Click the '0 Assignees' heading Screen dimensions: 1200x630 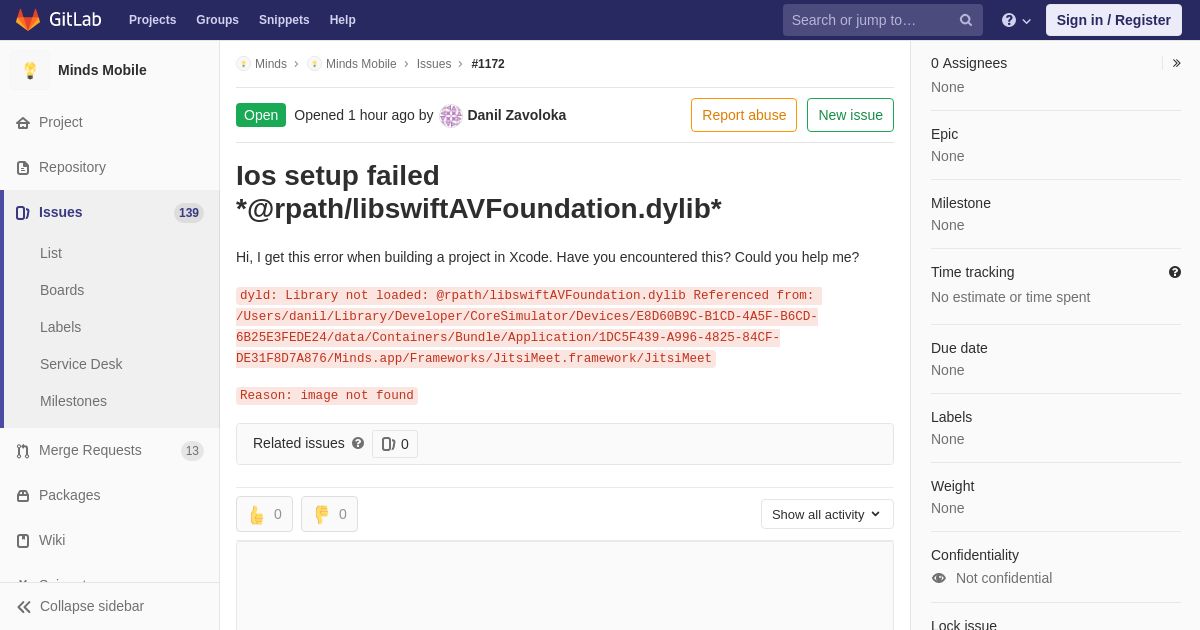[x=969, y=63]
